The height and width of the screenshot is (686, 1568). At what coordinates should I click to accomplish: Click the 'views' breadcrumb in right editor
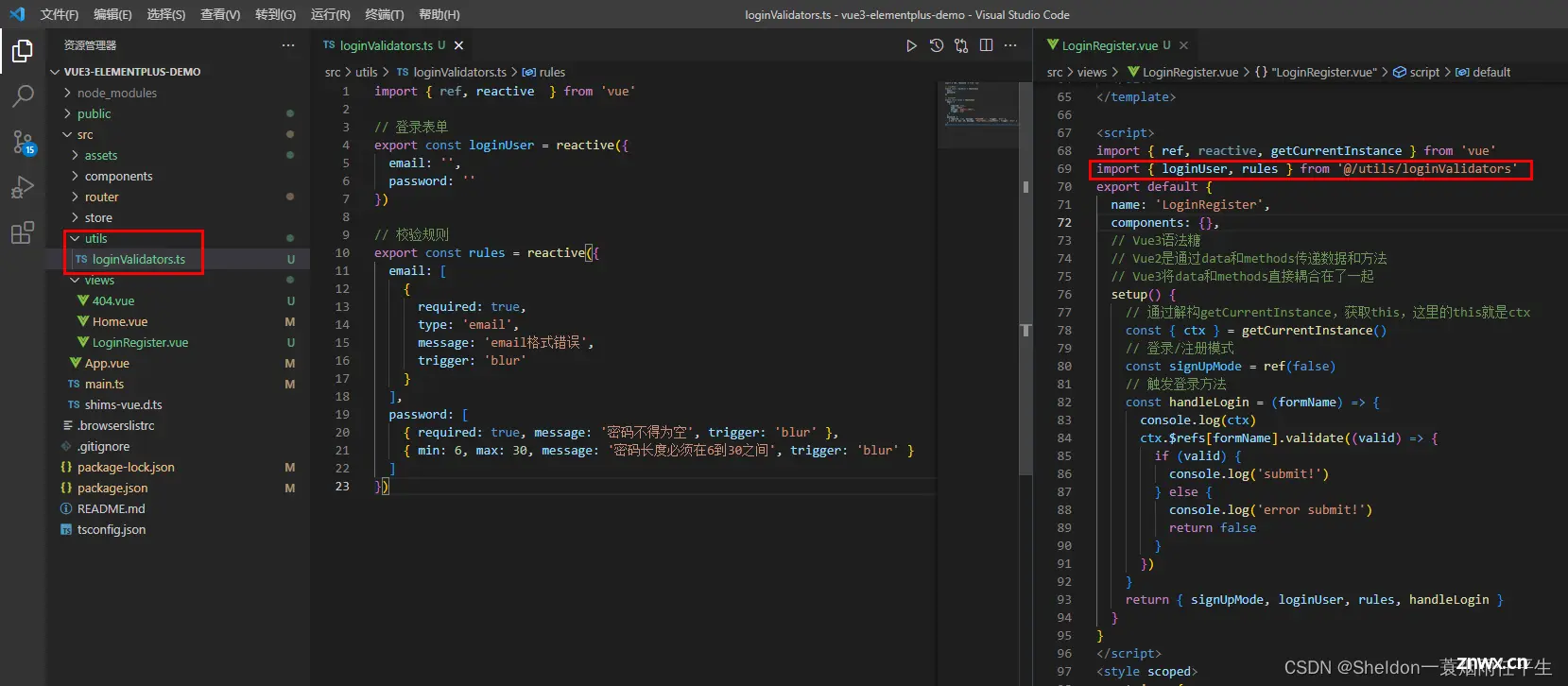click(x=1092, y=72)
